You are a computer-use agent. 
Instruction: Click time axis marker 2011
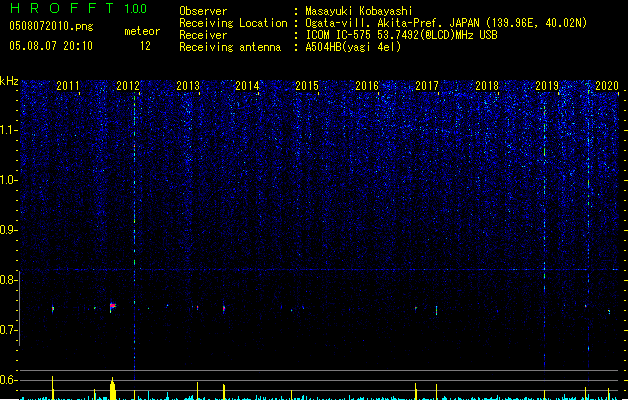[x=68, y=86]
